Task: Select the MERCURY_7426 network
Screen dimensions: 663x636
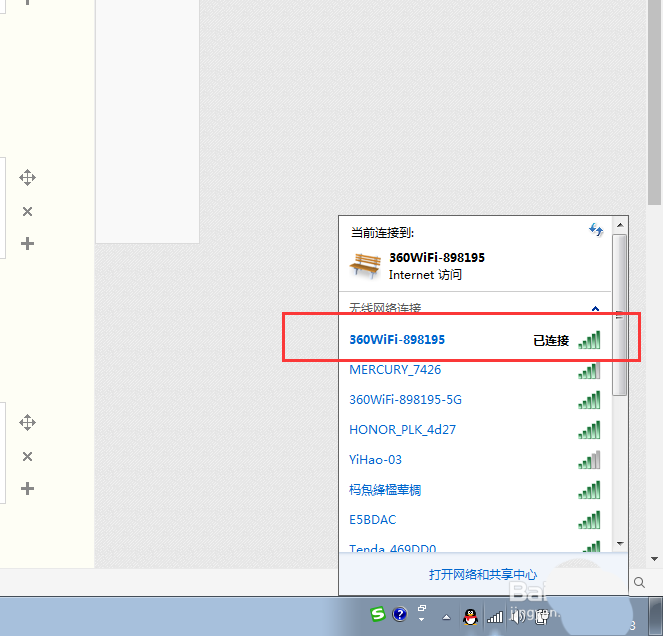Action: (x=475, y=370)
